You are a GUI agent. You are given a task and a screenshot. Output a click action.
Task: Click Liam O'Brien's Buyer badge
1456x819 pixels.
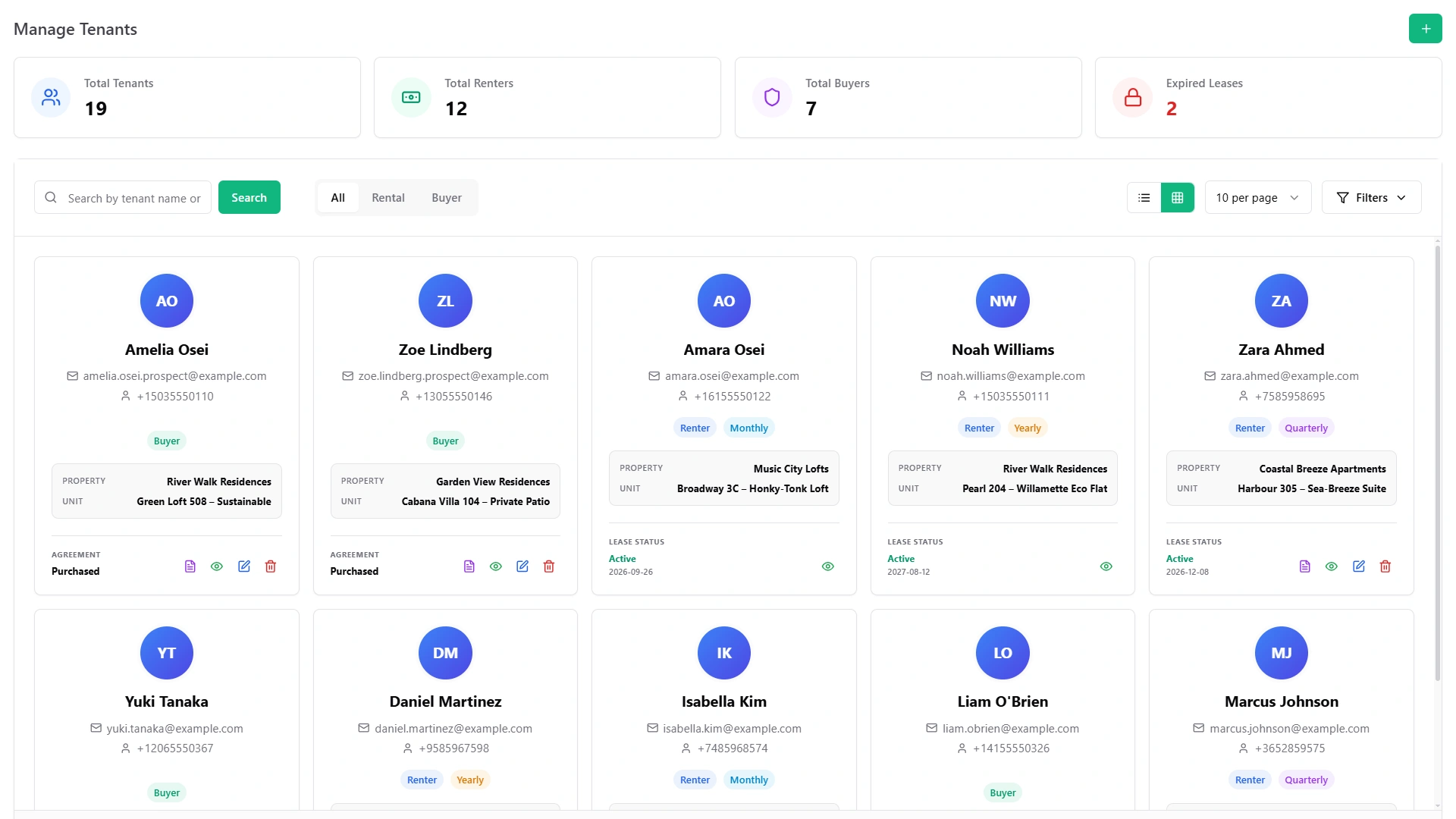(1003, 793)
